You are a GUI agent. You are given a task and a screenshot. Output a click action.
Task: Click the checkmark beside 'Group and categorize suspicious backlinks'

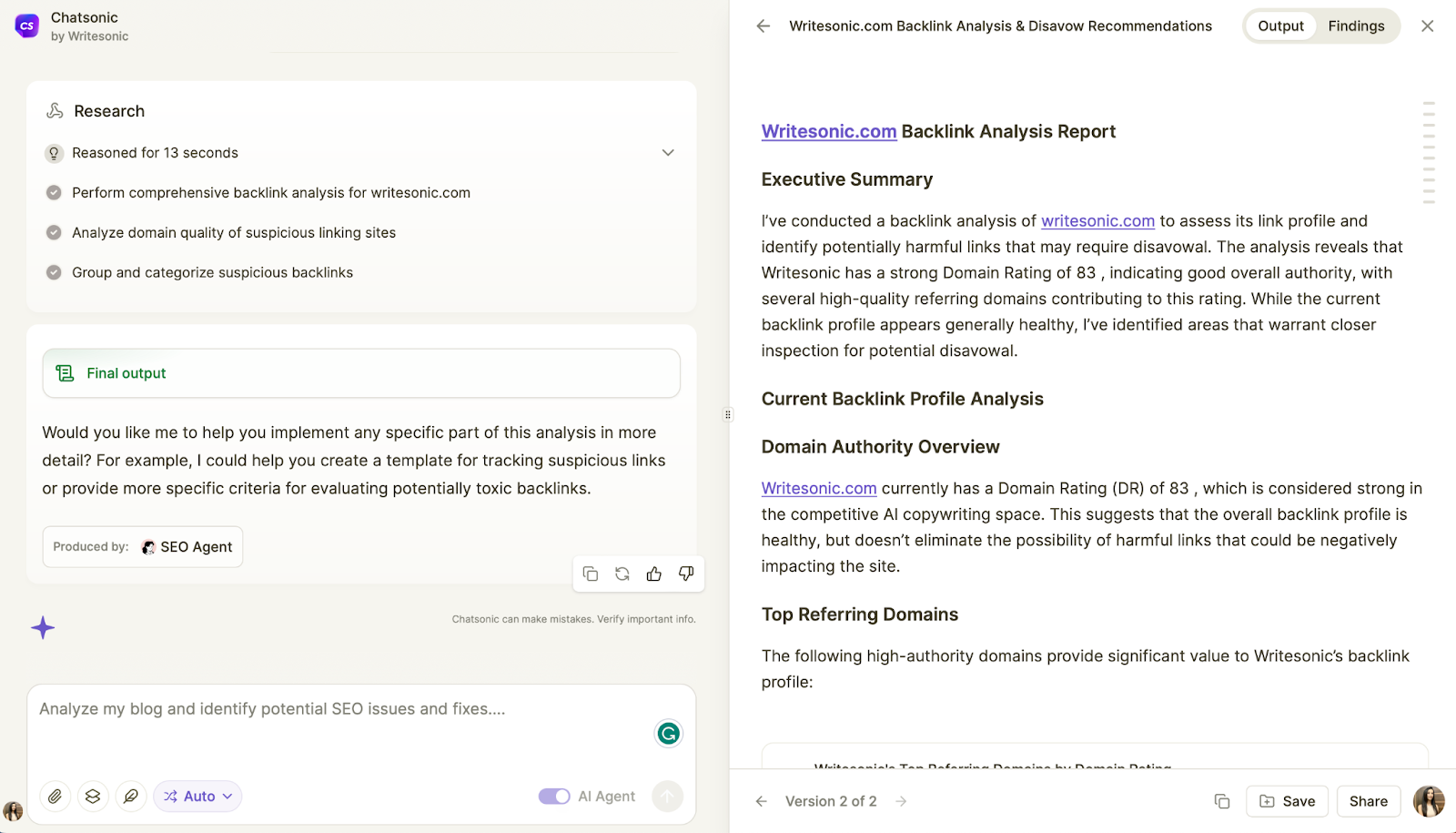pos(54,272)
